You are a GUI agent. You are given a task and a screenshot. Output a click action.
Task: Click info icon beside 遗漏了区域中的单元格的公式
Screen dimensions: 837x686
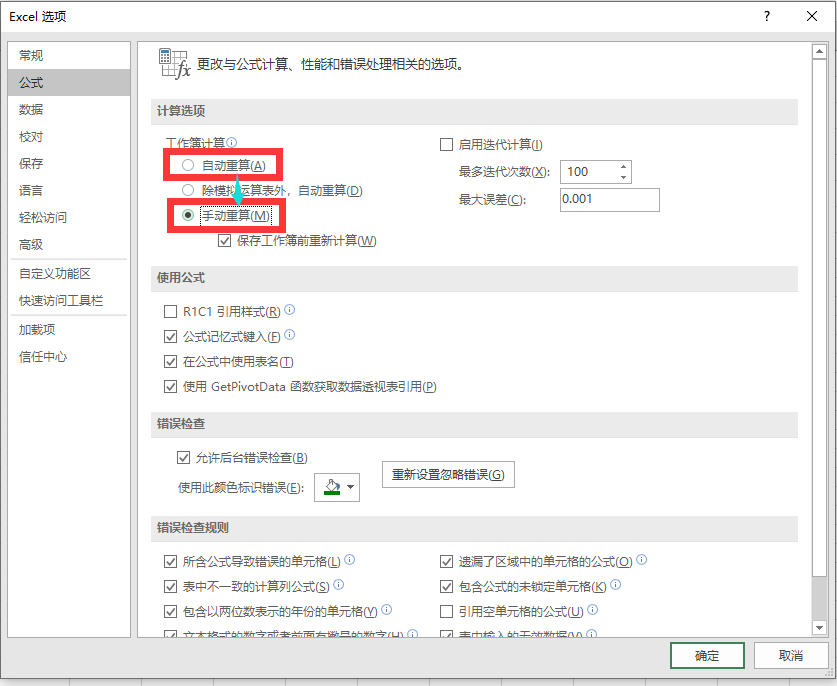pos(642,559)
